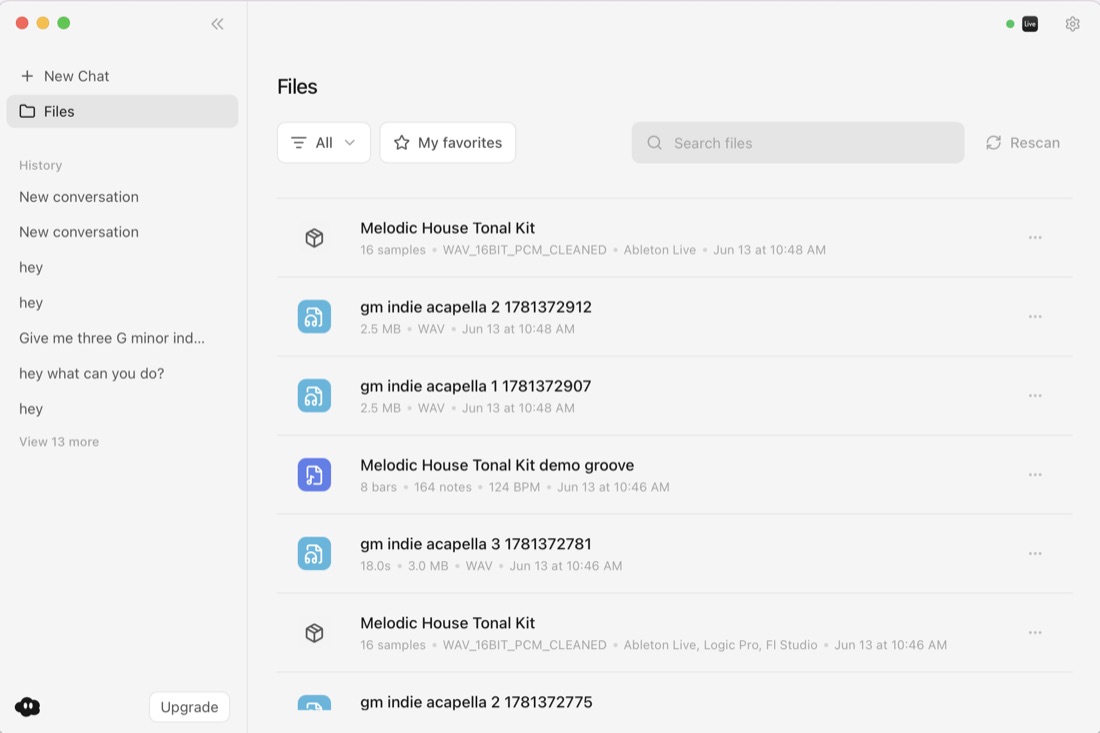Open the Files section in sidebar
Screen dimensions: 1100x733
(x=122, y=112)
